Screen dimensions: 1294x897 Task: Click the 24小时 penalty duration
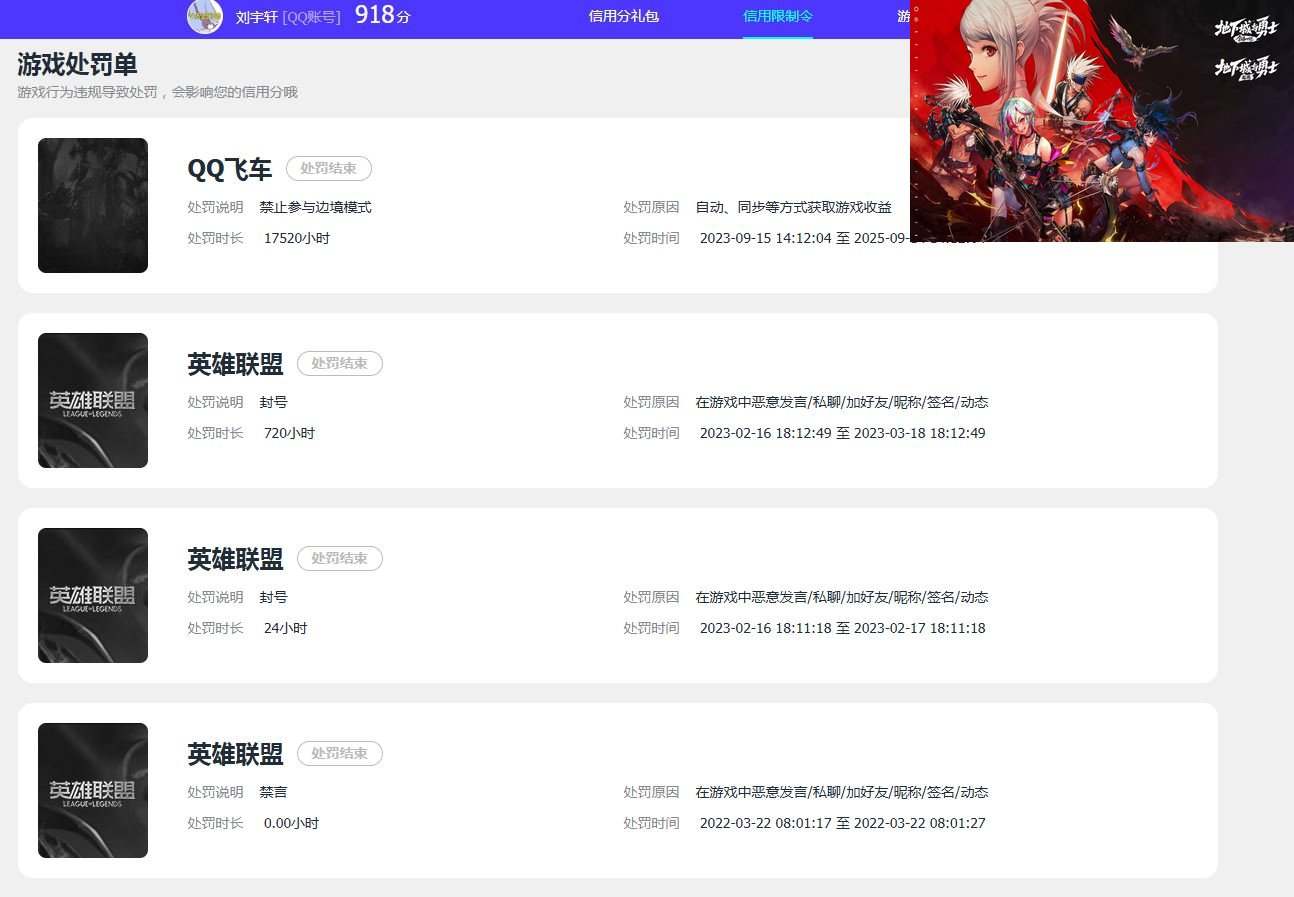(x=286, y=628)
